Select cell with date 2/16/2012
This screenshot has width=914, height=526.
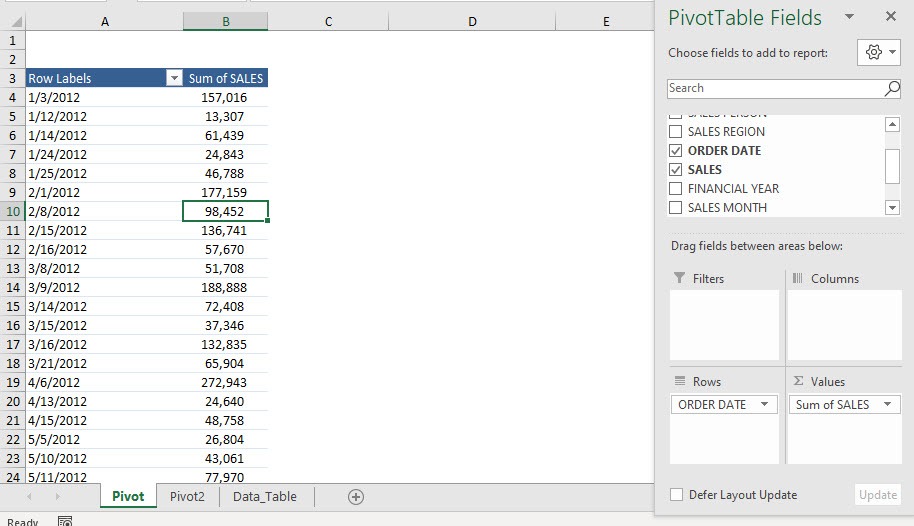tap(104, 250)
